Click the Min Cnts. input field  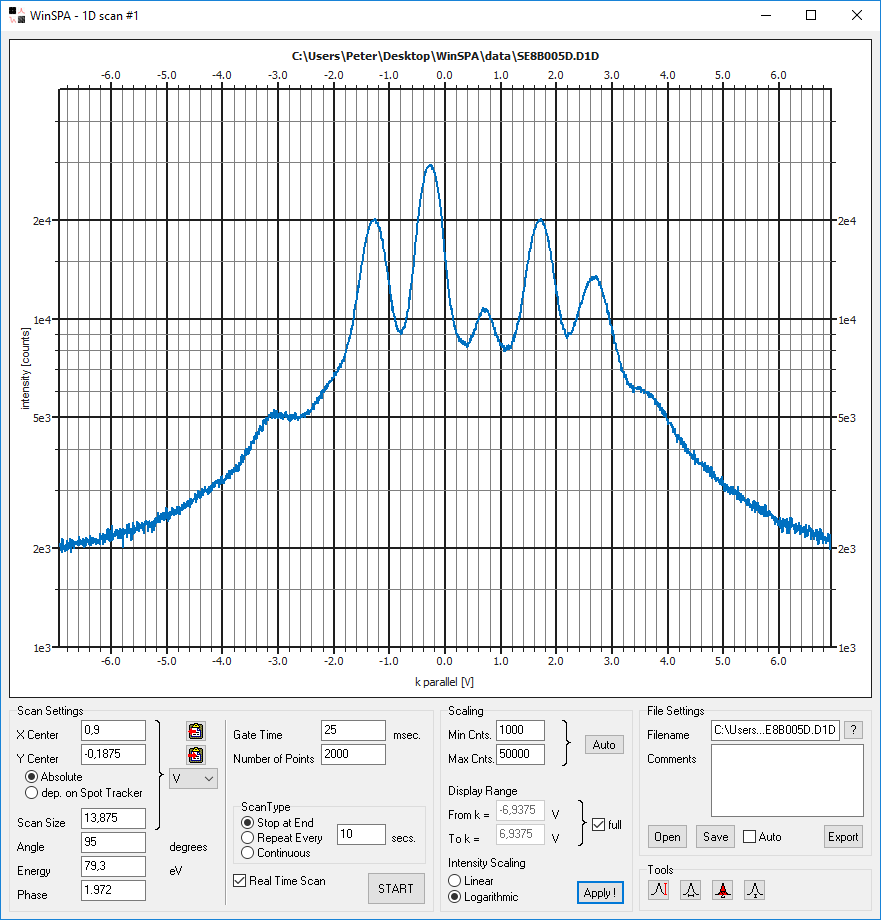pos(520,730)
